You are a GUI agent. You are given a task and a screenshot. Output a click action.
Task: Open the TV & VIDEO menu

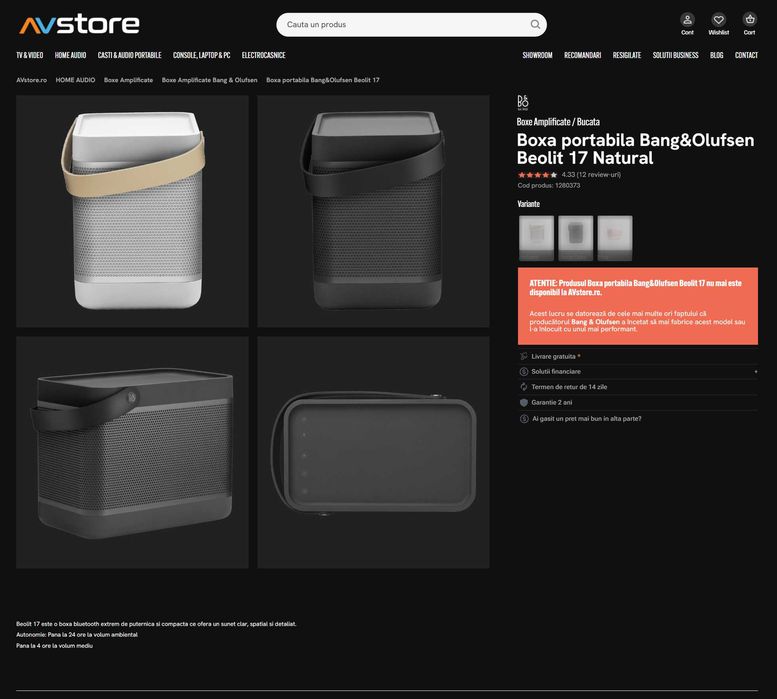(x=30, y=55)
